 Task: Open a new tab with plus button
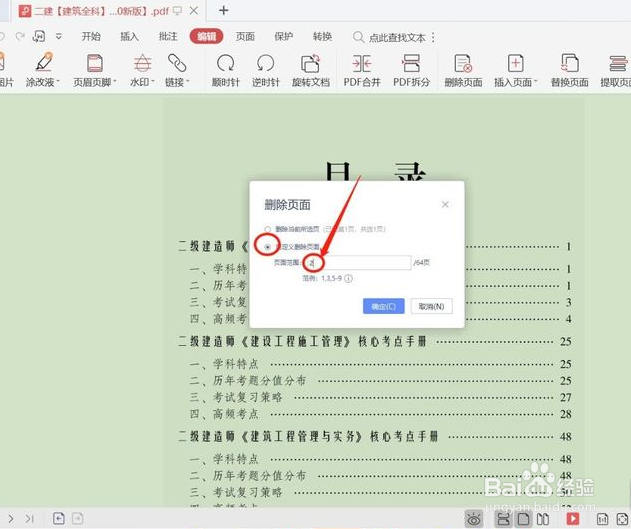pos(224,10)
